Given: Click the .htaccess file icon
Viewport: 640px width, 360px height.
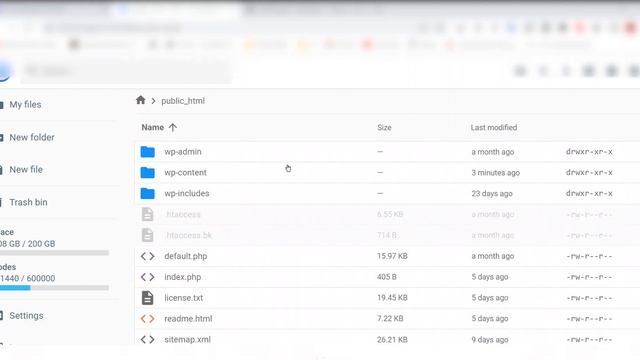Looking at the screenshot, I should pos(147,214).
